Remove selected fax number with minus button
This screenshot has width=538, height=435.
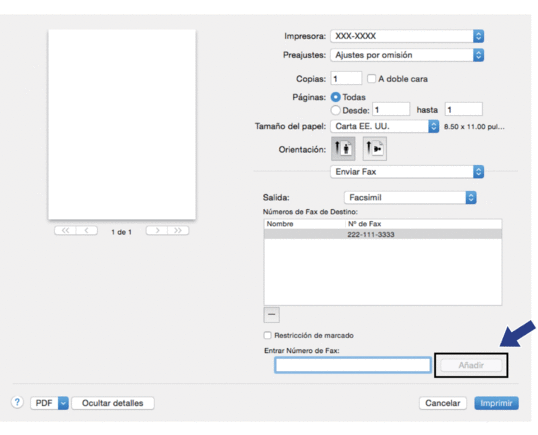(x=271, y=315)
